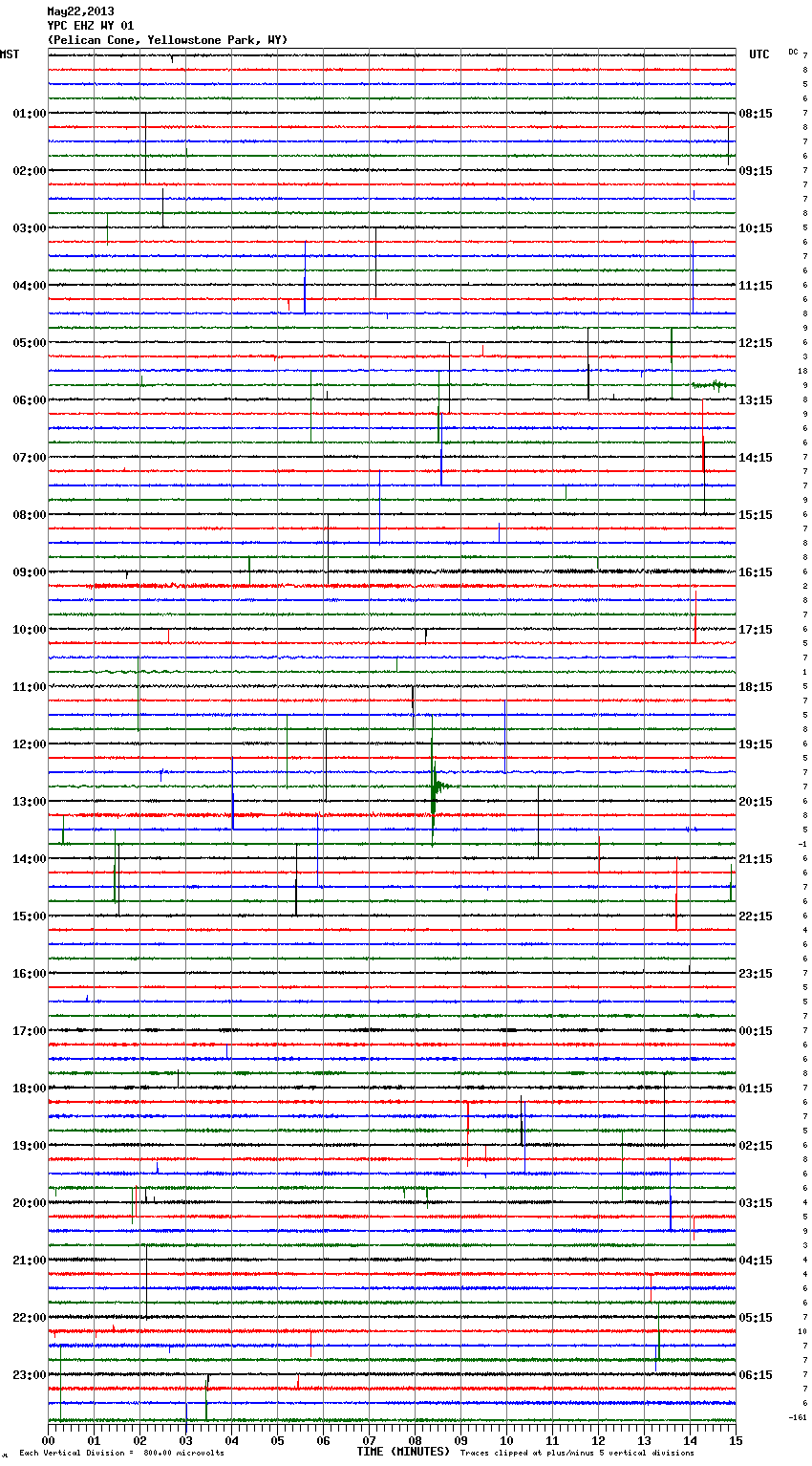This screenshot has height=1466, width=812.
Task: Select the Traces clipped footer note
Action: click(x=577, y=1453)
